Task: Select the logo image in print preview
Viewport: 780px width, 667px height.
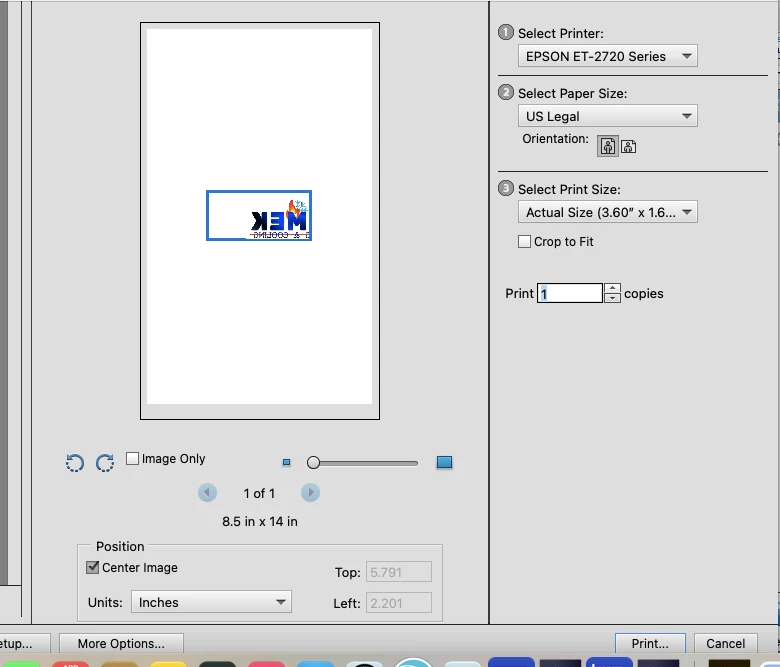Action: pyautogui.click(x=259, y=215)
